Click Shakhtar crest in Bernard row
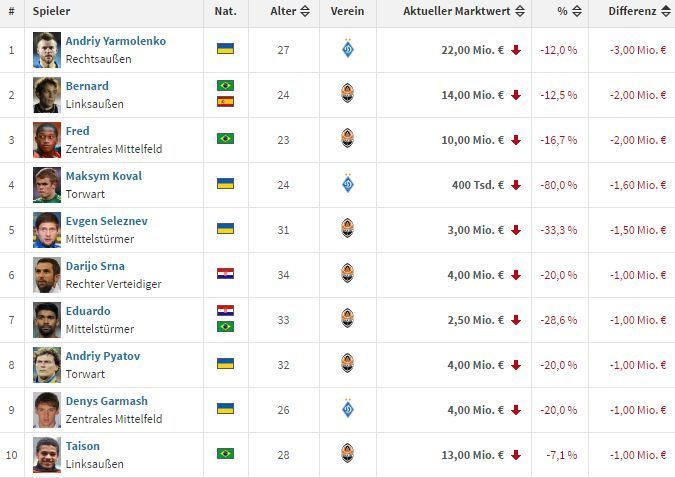Screen dimensions: 675x478 [x=347, y=94]
